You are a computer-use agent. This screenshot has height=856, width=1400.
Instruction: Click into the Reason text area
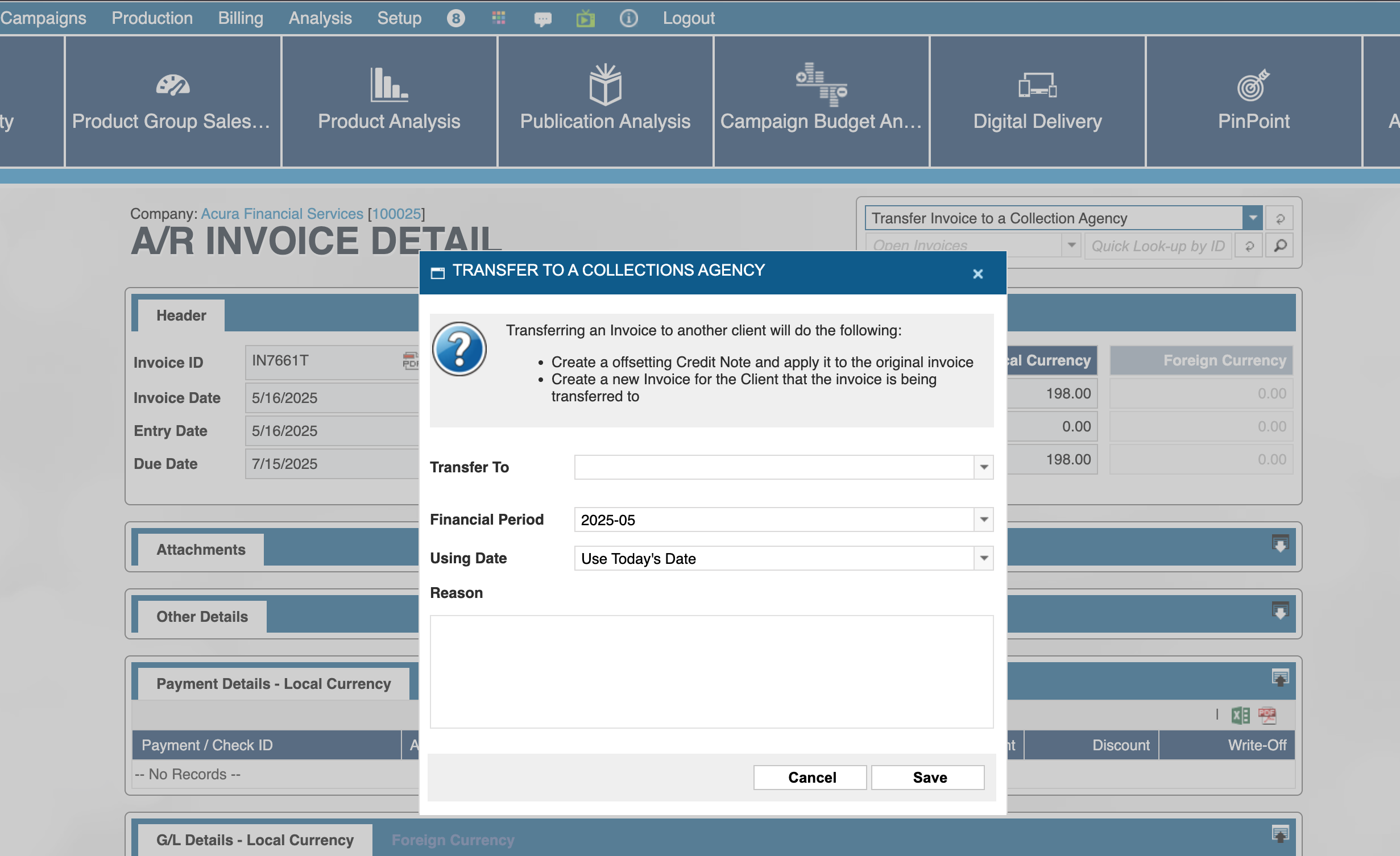711,671
